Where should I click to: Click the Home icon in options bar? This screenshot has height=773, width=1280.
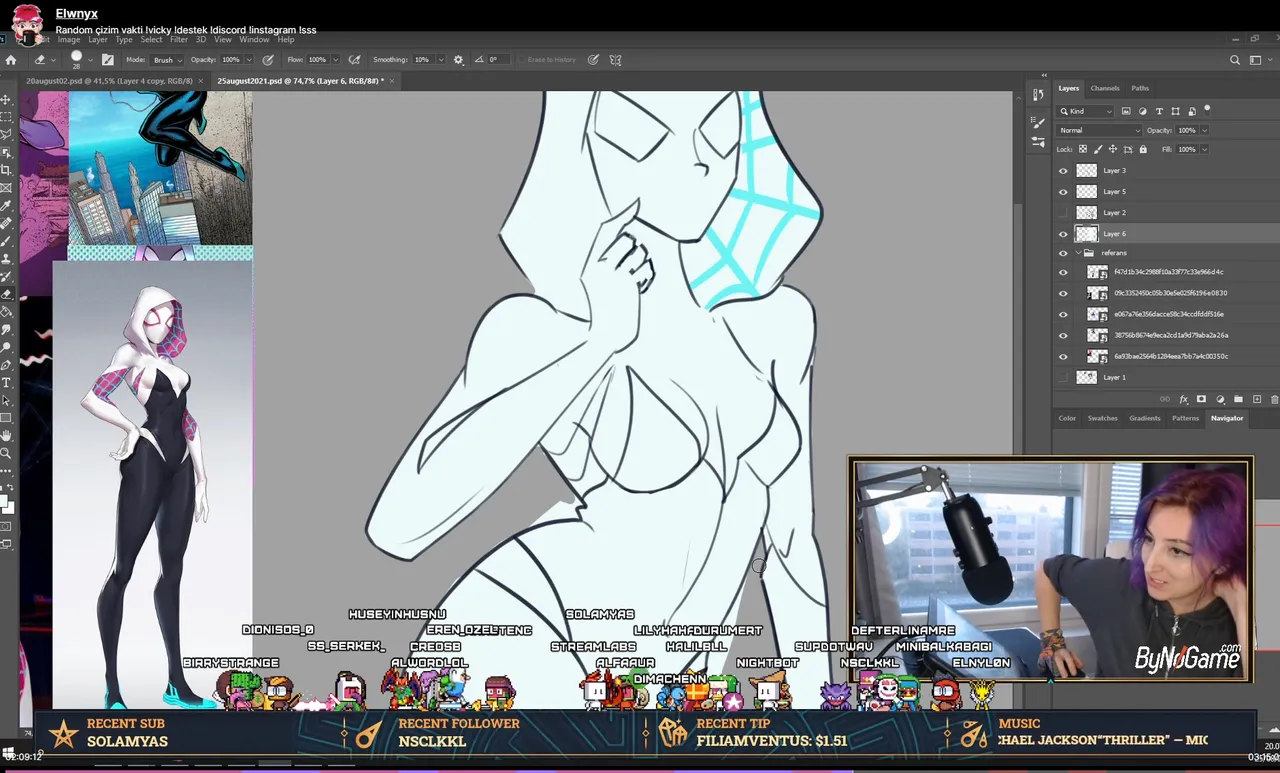click(x=11, y=60)
